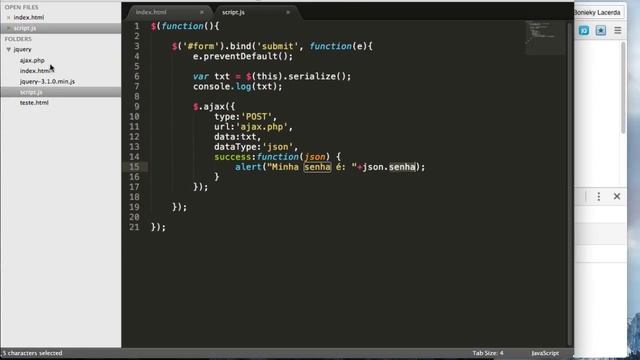Click the highlighted word senha in string
Screen dimensions: 640x360
(317, 167)
